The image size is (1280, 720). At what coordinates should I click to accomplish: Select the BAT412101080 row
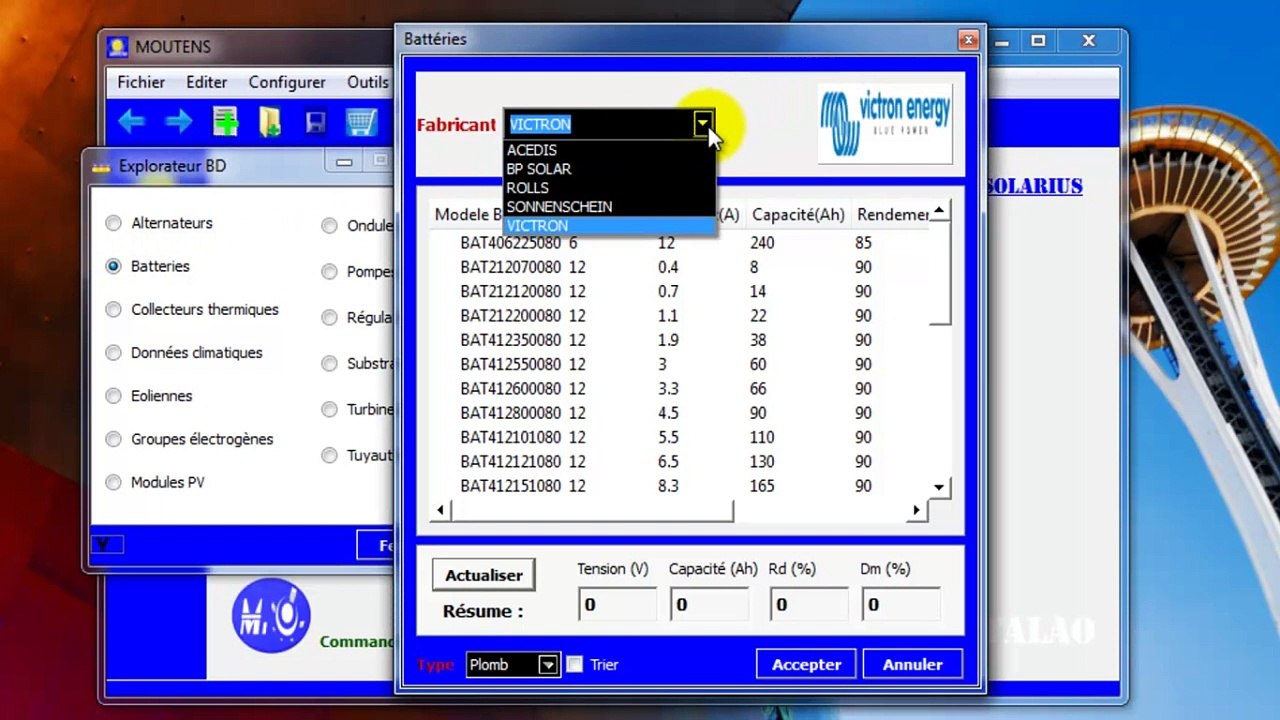tap(680, 437)
